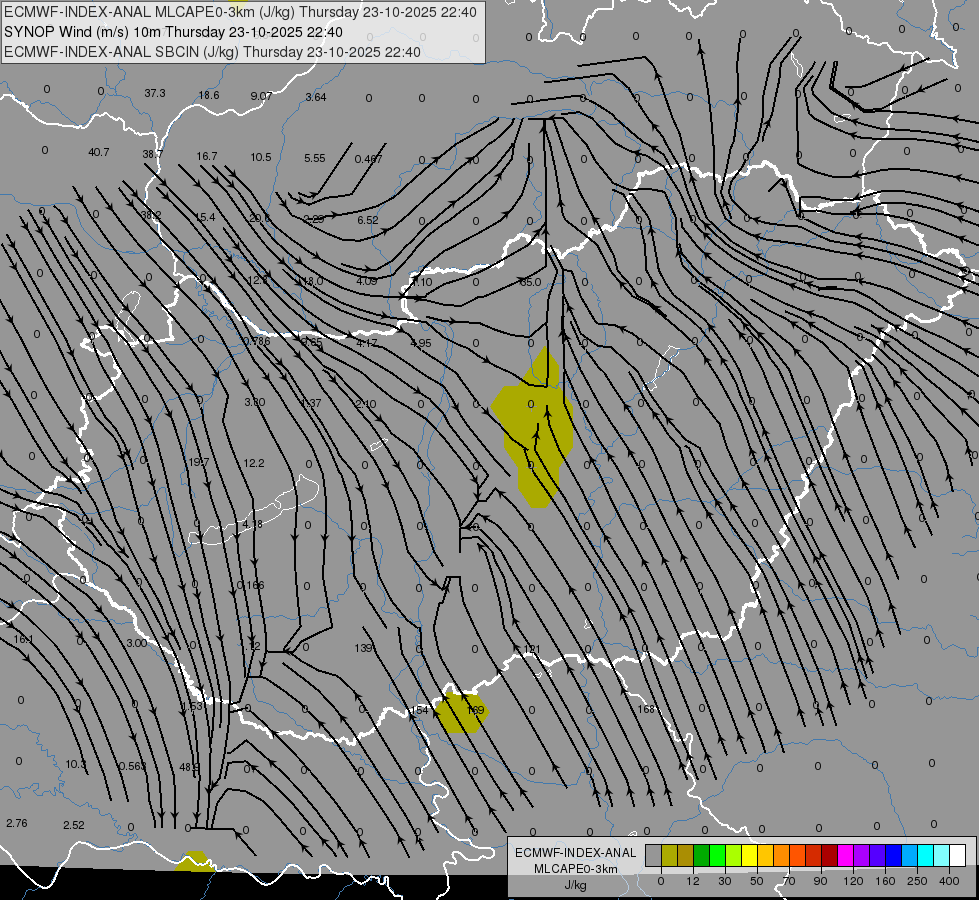
Task: Select the white swatch at the legend end
Action: [958, 855]
